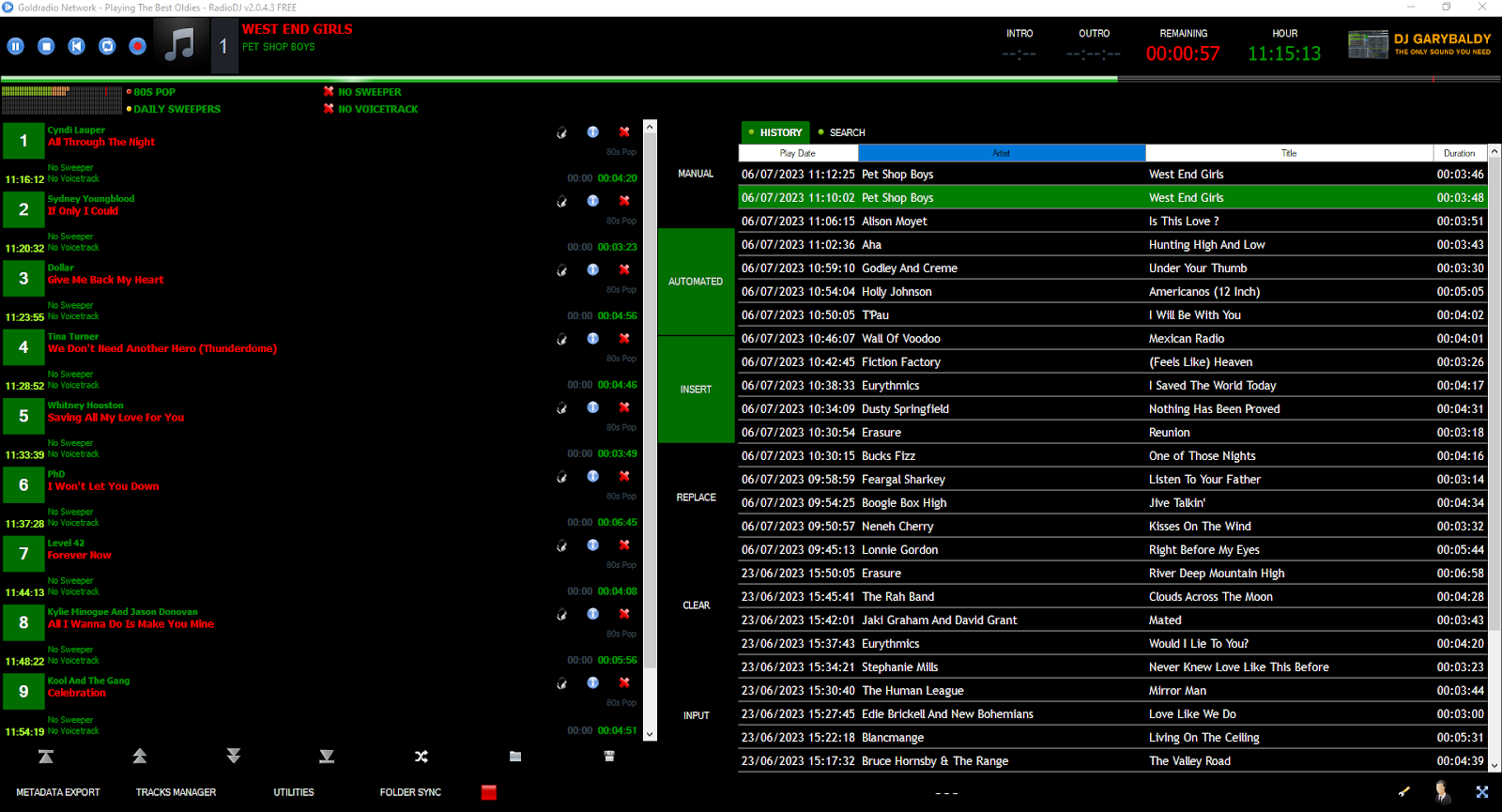
Task: Toggle fullscreen with expand arrows icon
Action: (1482, 791)
